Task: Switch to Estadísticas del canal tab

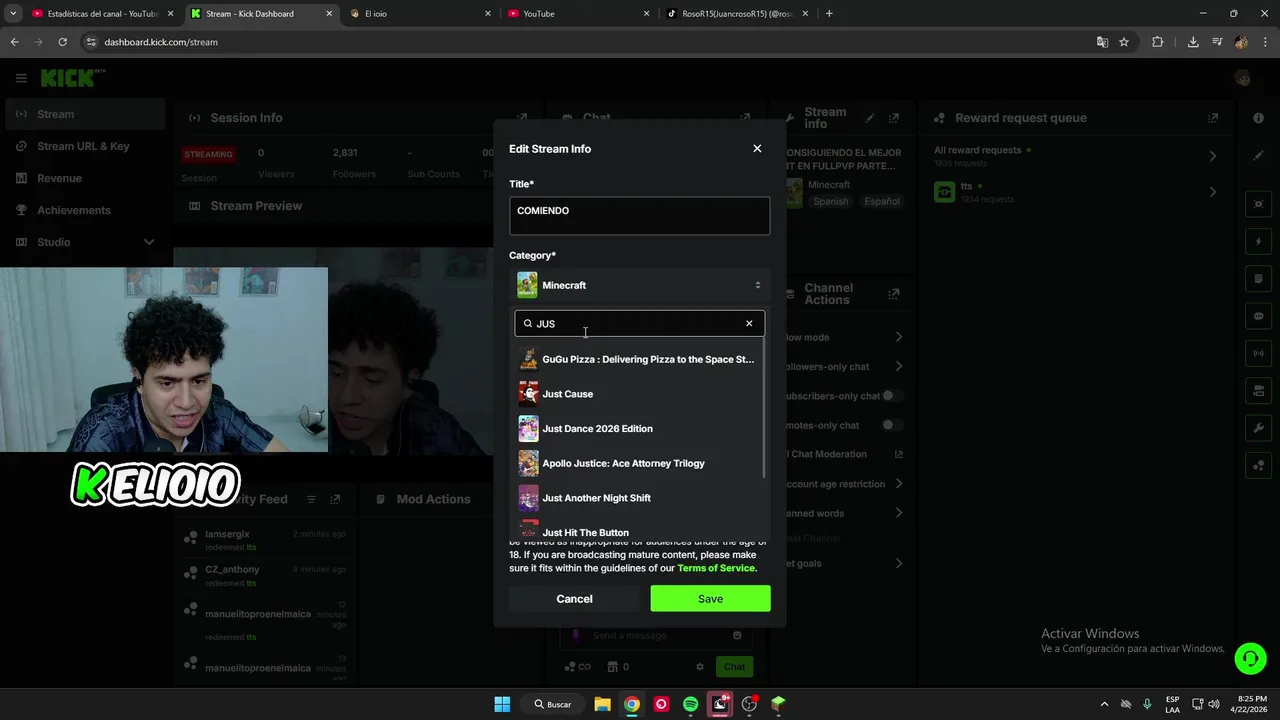Action: click(103, 14)
